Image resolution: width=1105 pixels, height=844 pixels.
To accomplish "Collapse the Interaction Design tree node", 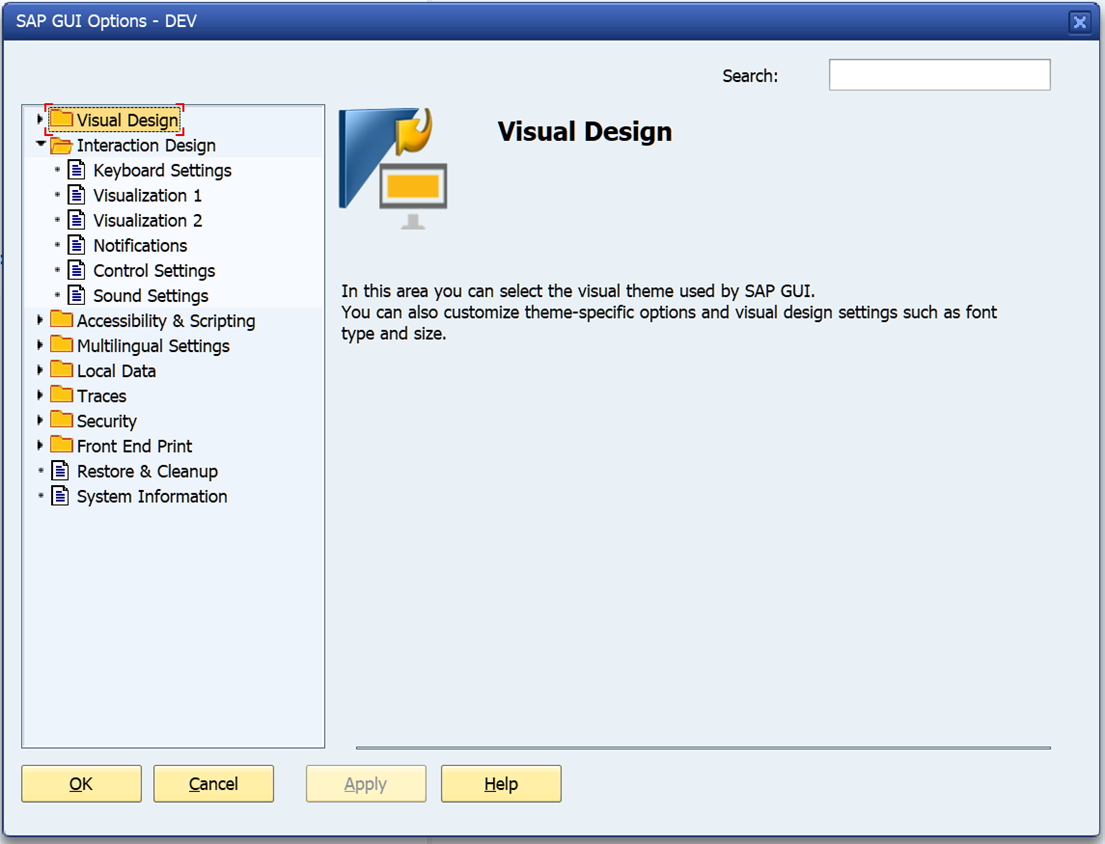I will [40, 144].
